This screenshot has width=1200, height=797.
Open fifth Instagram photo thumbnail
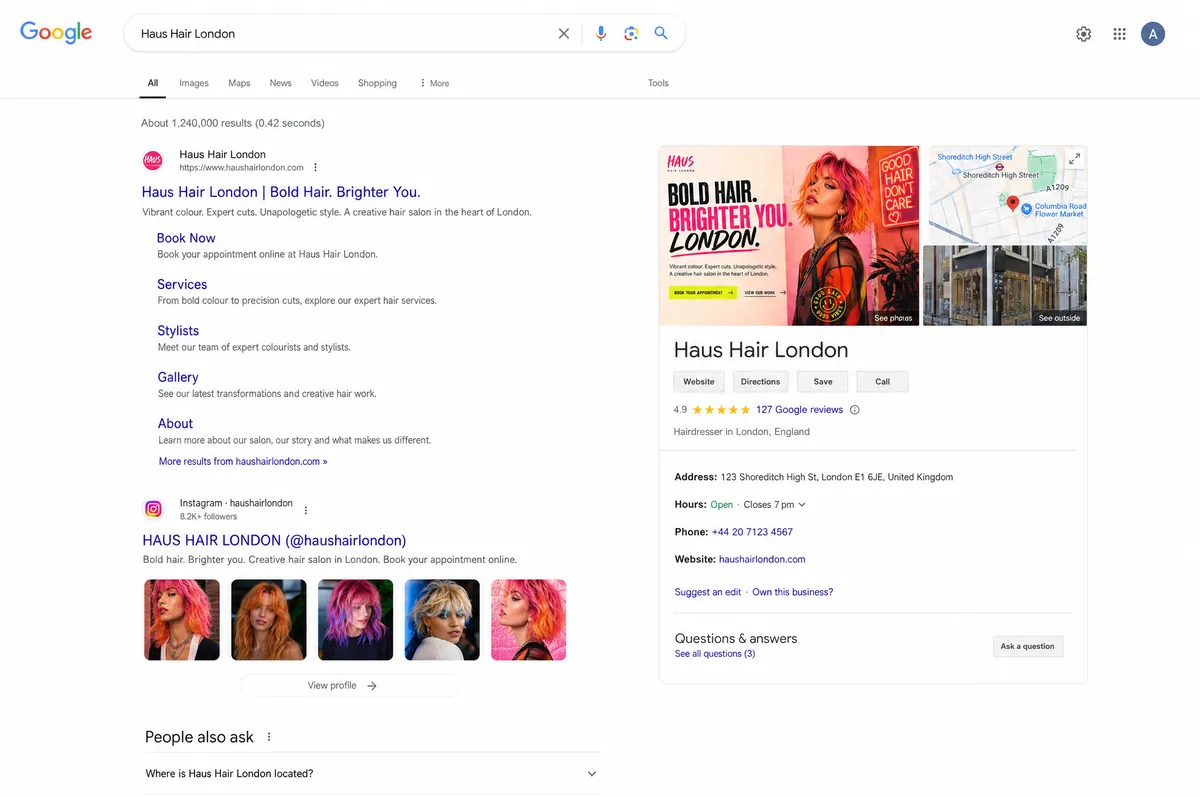(x=529, y=620)
